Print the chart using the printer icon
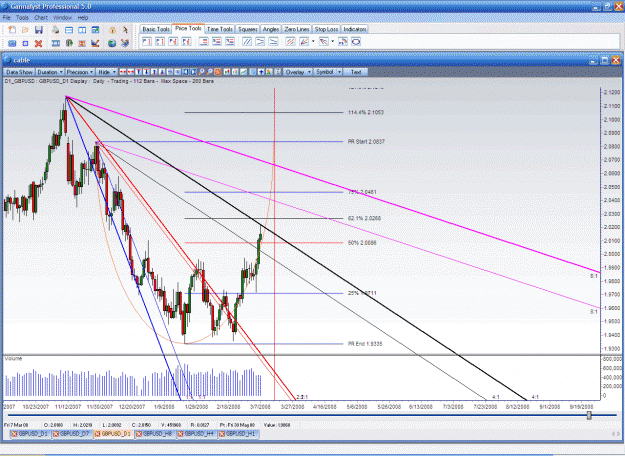This screenshot has height=456, width=625. click(x=55, y=30)
